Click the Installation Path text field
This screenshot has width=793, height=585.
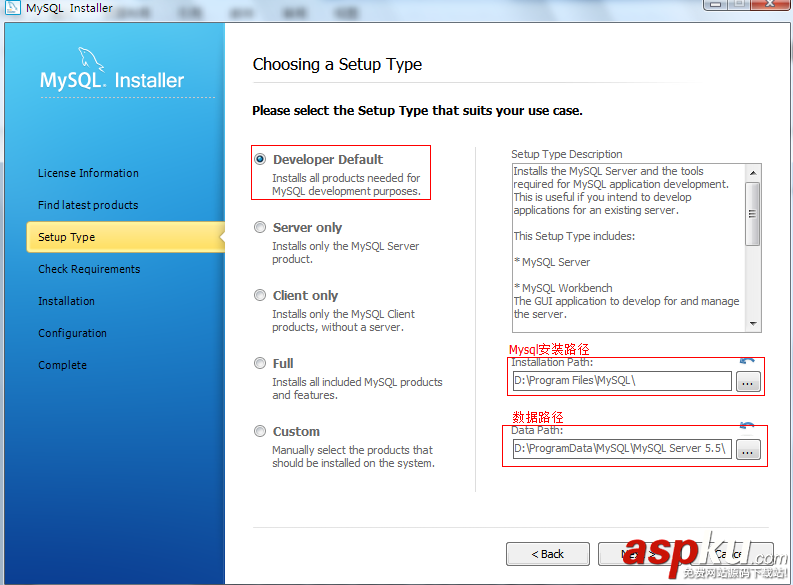click(x=622, y=381)
